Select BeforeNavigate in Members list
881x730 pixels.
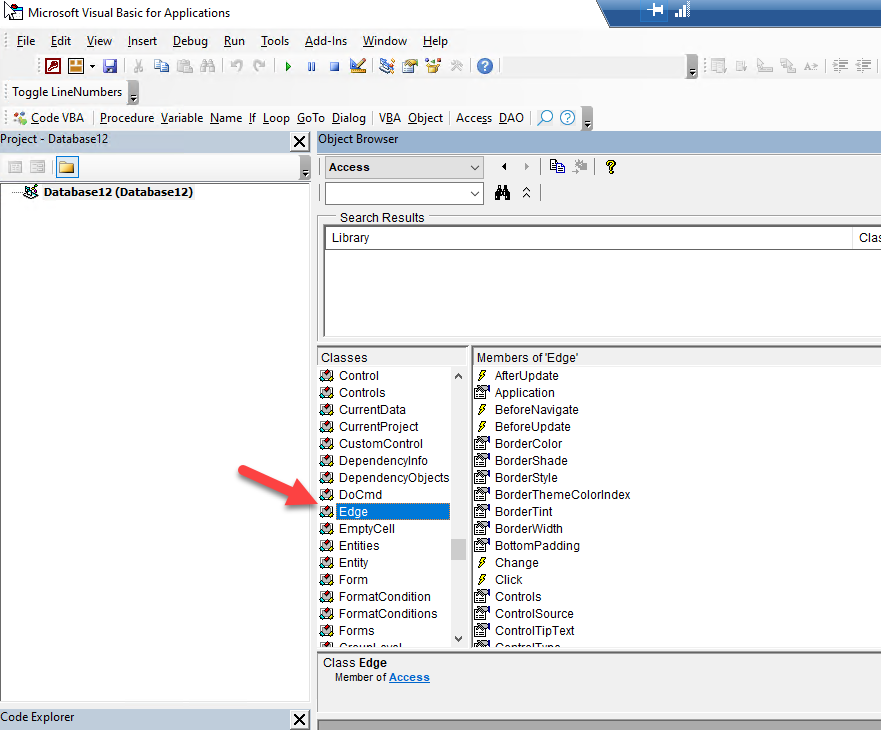(537, 410)
